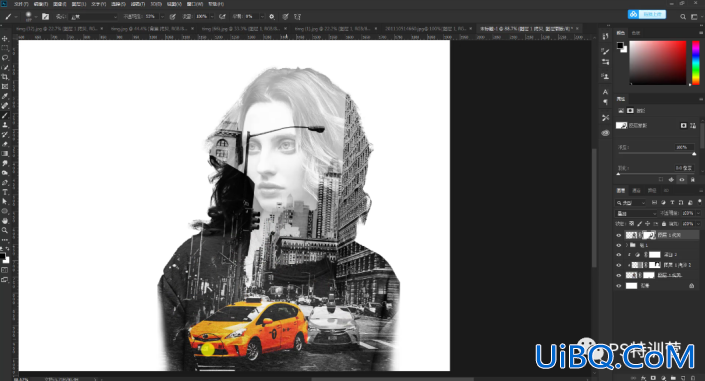Toggle visibility of fifth layer row
705x381 pixels.
click(619, 275)
